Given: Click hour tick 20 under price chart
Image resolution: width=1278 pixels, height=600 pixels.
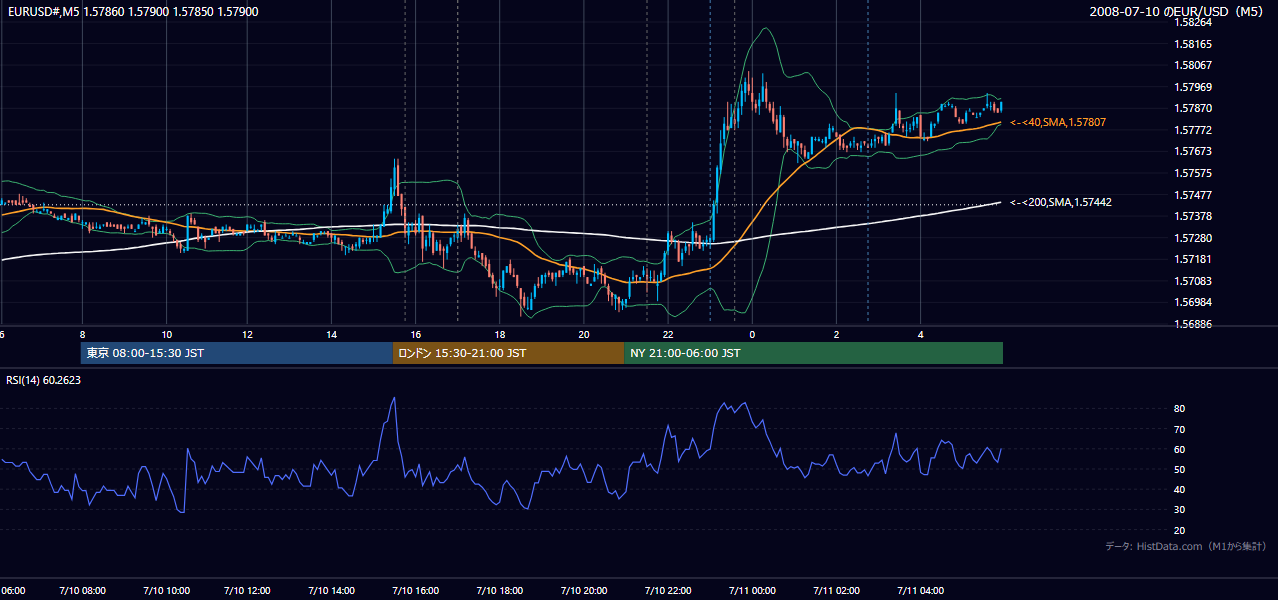Looking at the screenshot, I should pyautogui.click(x=584, y=334).
